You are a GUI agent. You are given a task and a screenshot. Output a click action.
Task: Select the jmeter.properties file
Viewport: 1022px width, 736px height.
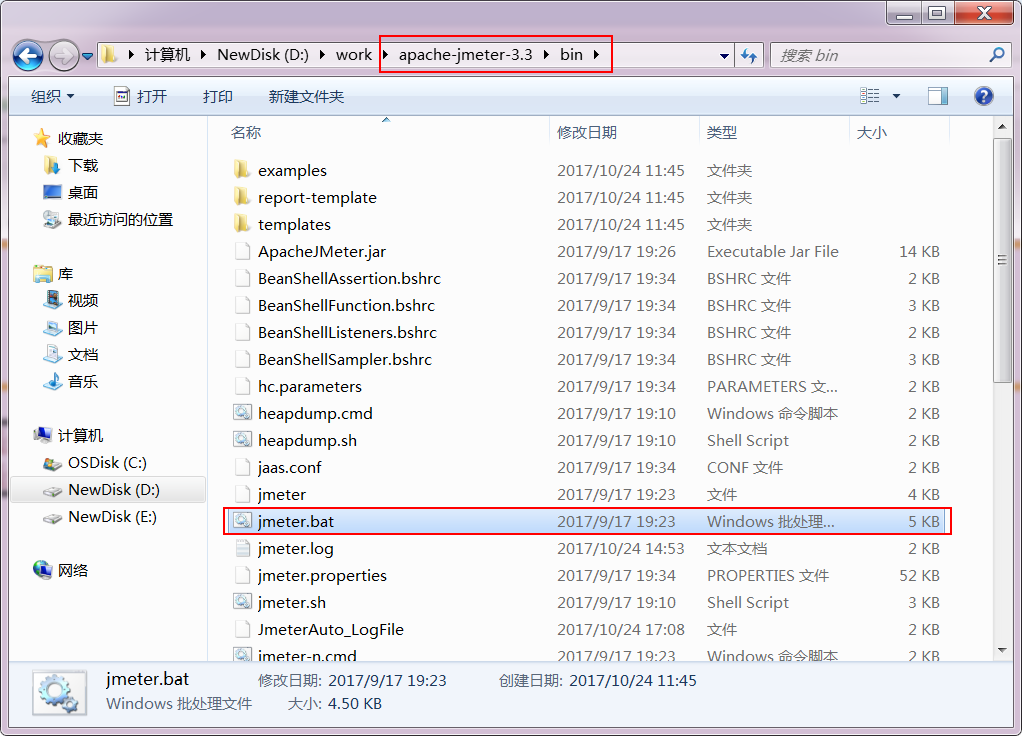(x=322, y=576)
